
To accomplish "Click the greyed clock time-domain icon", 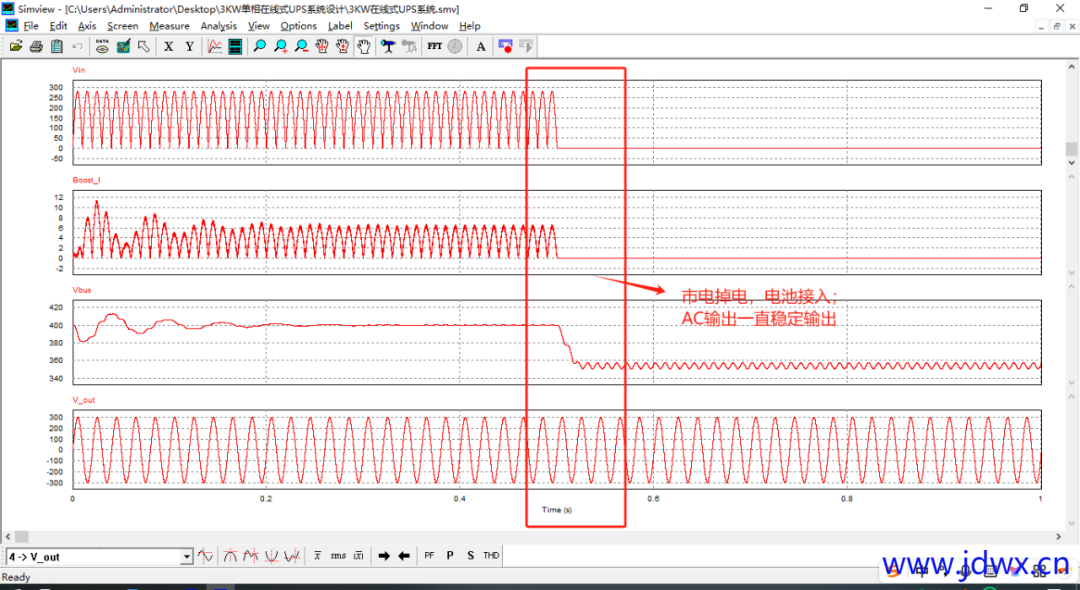I will 455,46.
